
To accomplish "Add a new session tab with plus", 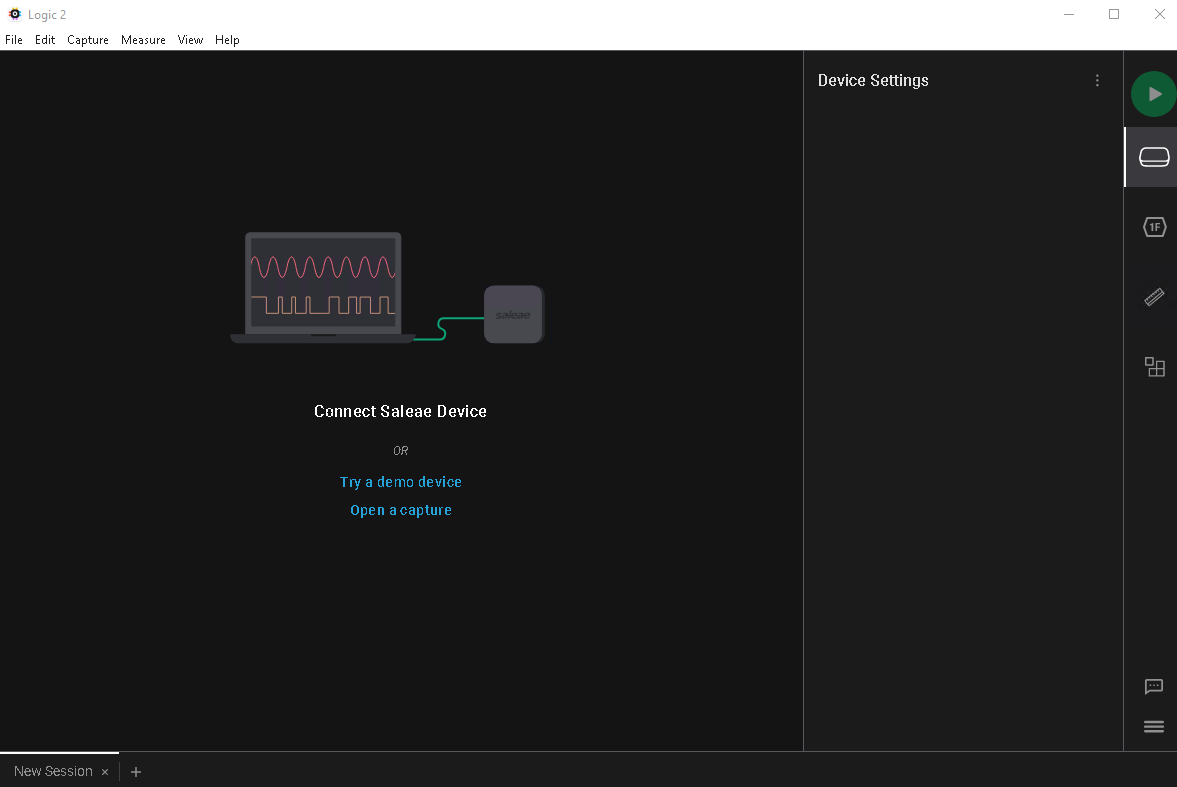I will 136,772.
